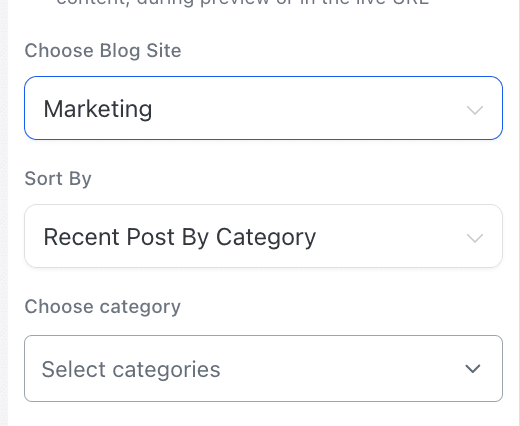The height and width of the screenshot is (426, 520).
Task: Click the Choose Blog Site label
Action: [x=103, y=51]
